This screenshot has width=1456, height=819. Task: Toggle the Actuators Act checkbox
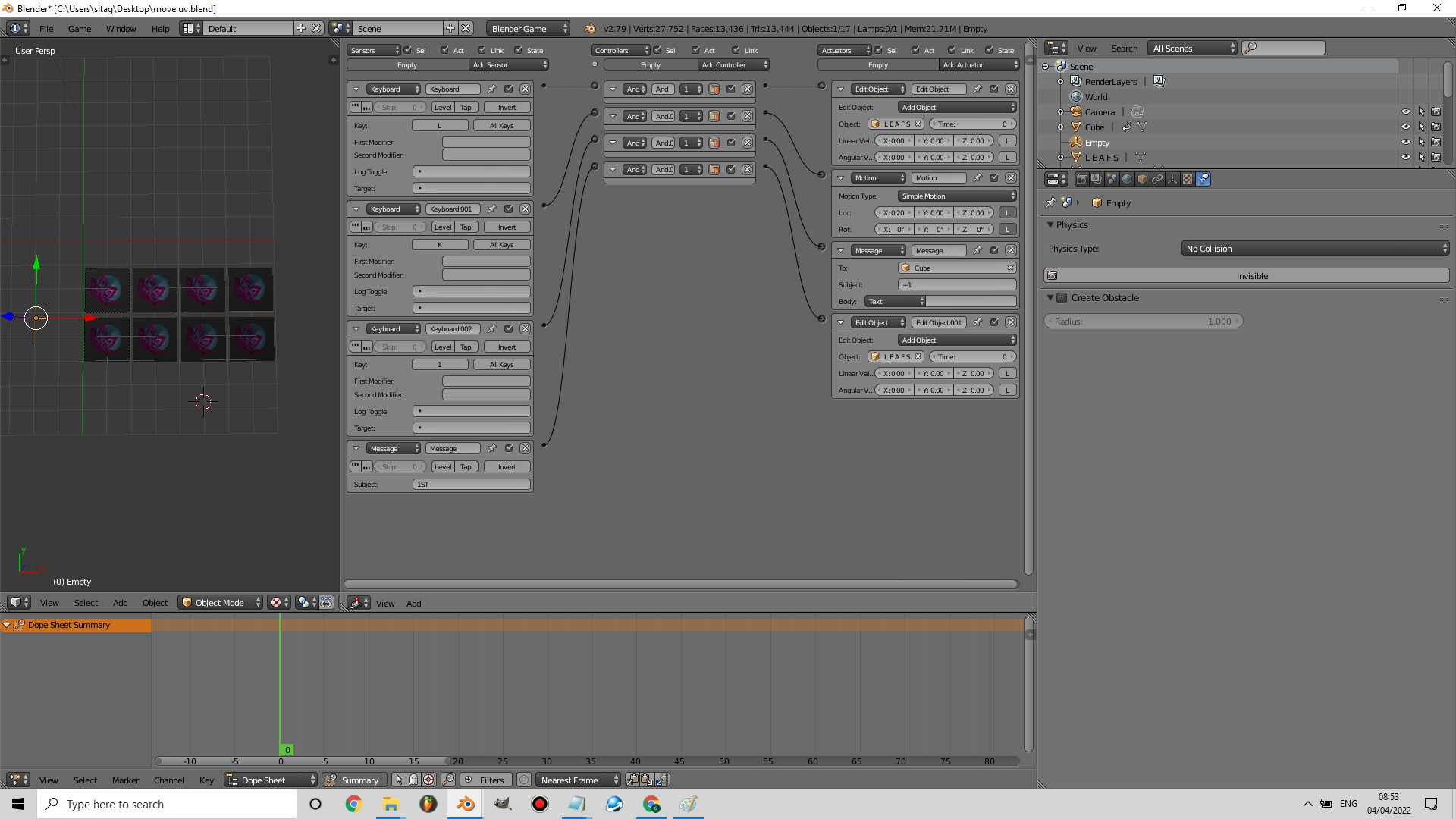pyautogui.click(x=915, y=50)
